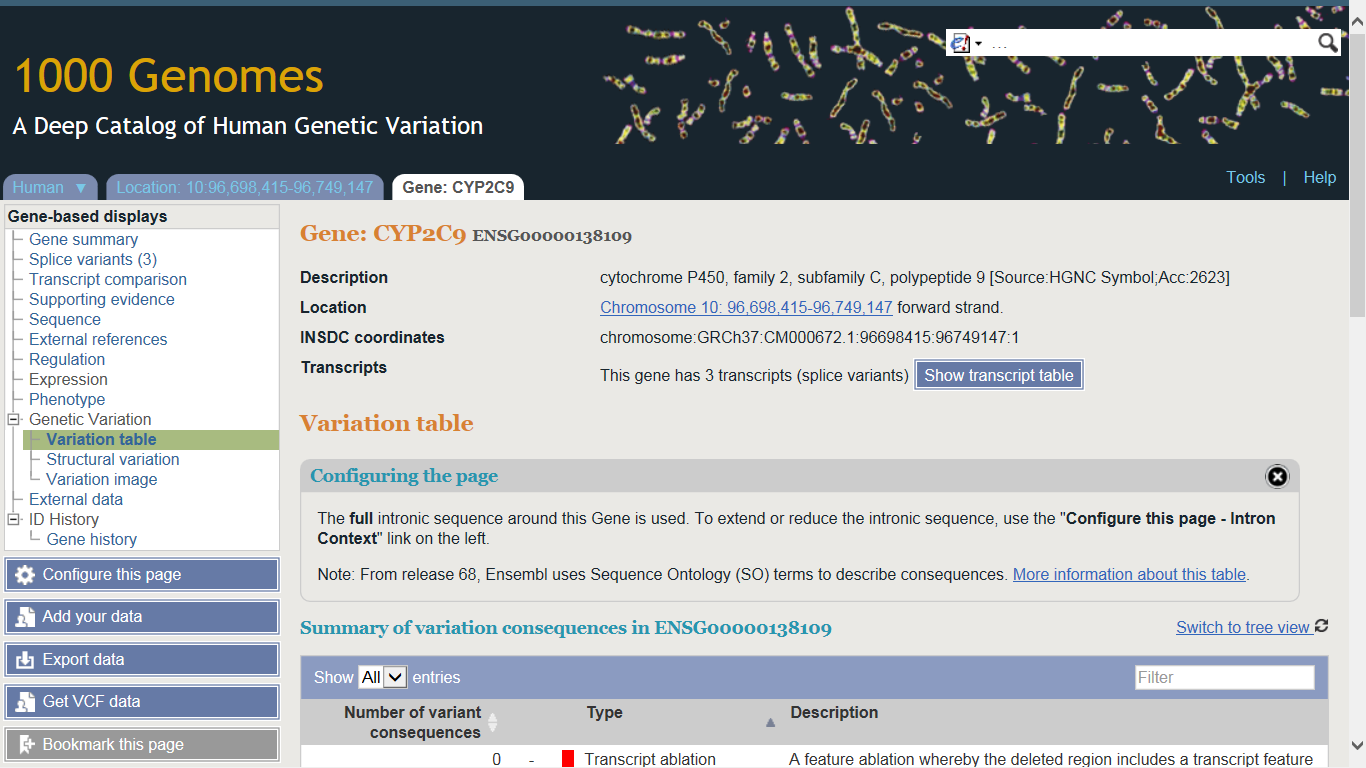Open the Human species dropdown tab
Image resolution: width=1366 pixels, height=768 pixels.
point(50,187)
